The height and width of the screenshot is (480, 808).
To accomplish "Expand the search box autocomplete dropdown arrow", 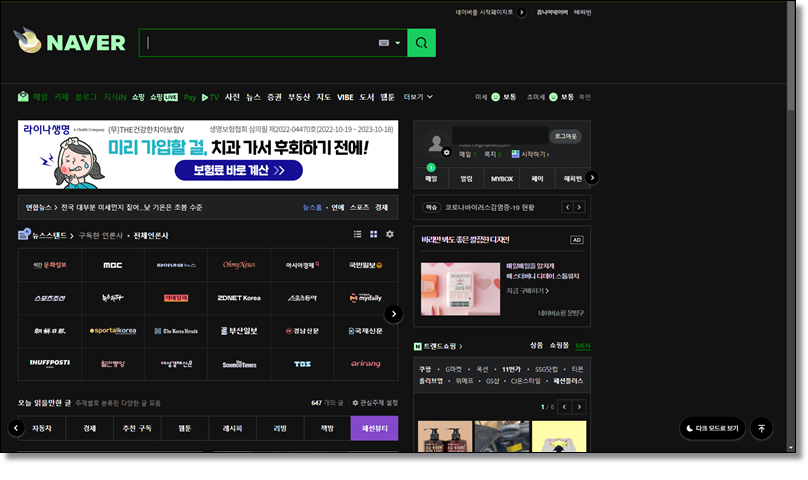I will click(x=397, y=43).
